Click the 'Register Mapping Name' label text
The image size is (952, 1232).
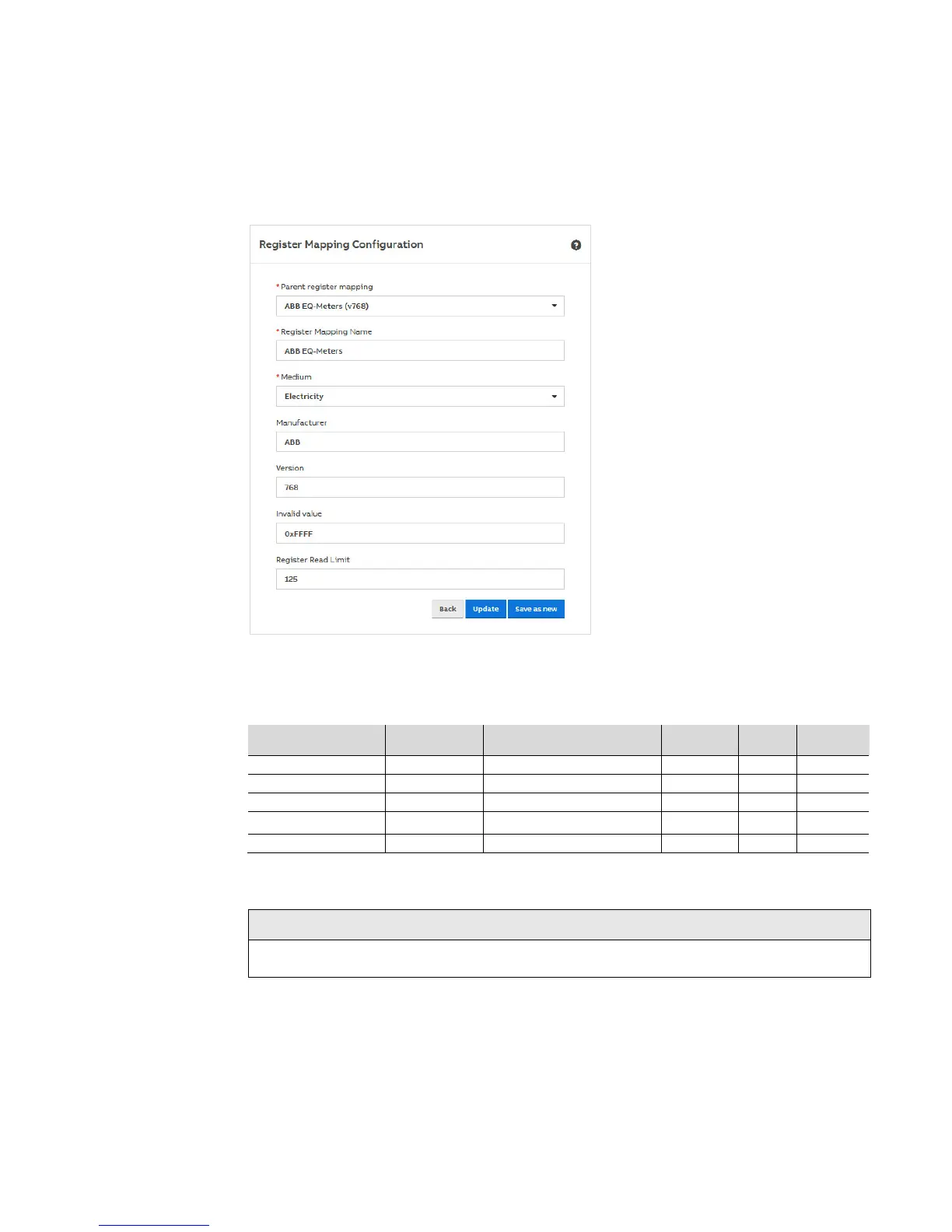click(326, 332)
